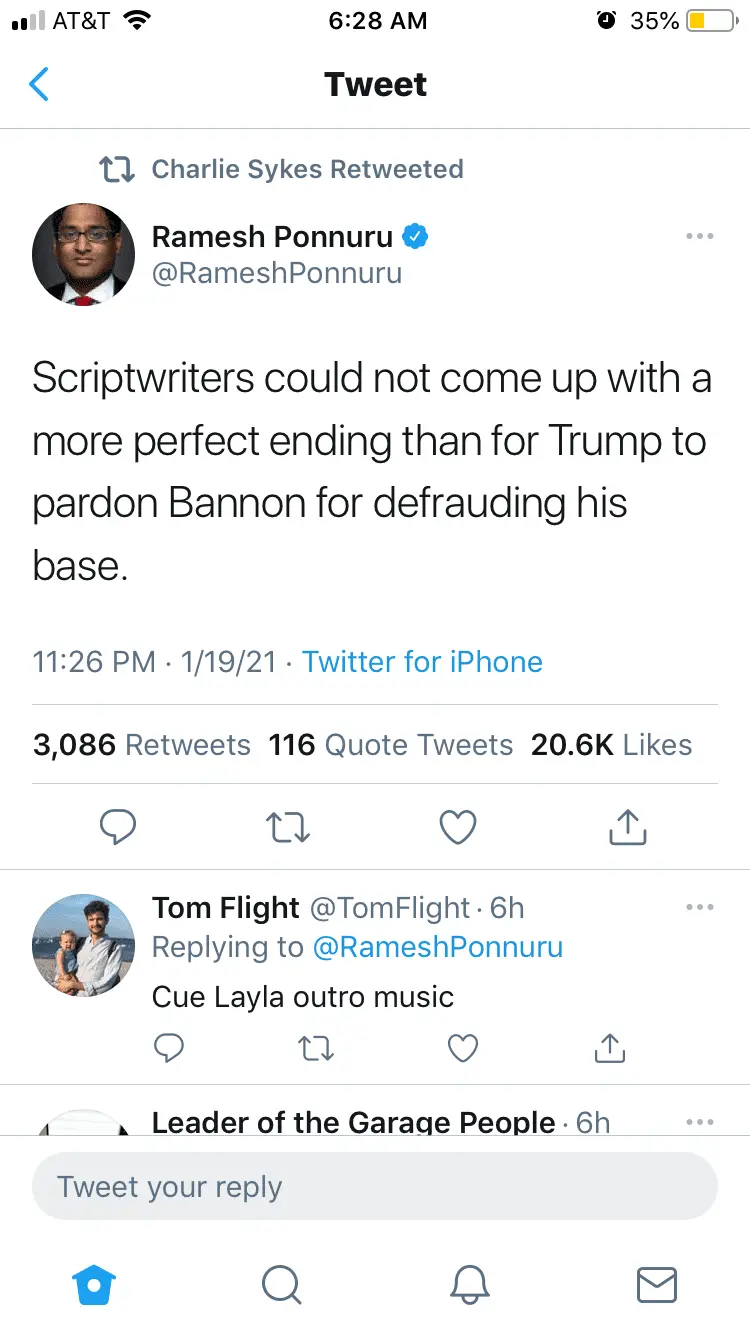View the 3,086 Retweets list

[142, 745]
